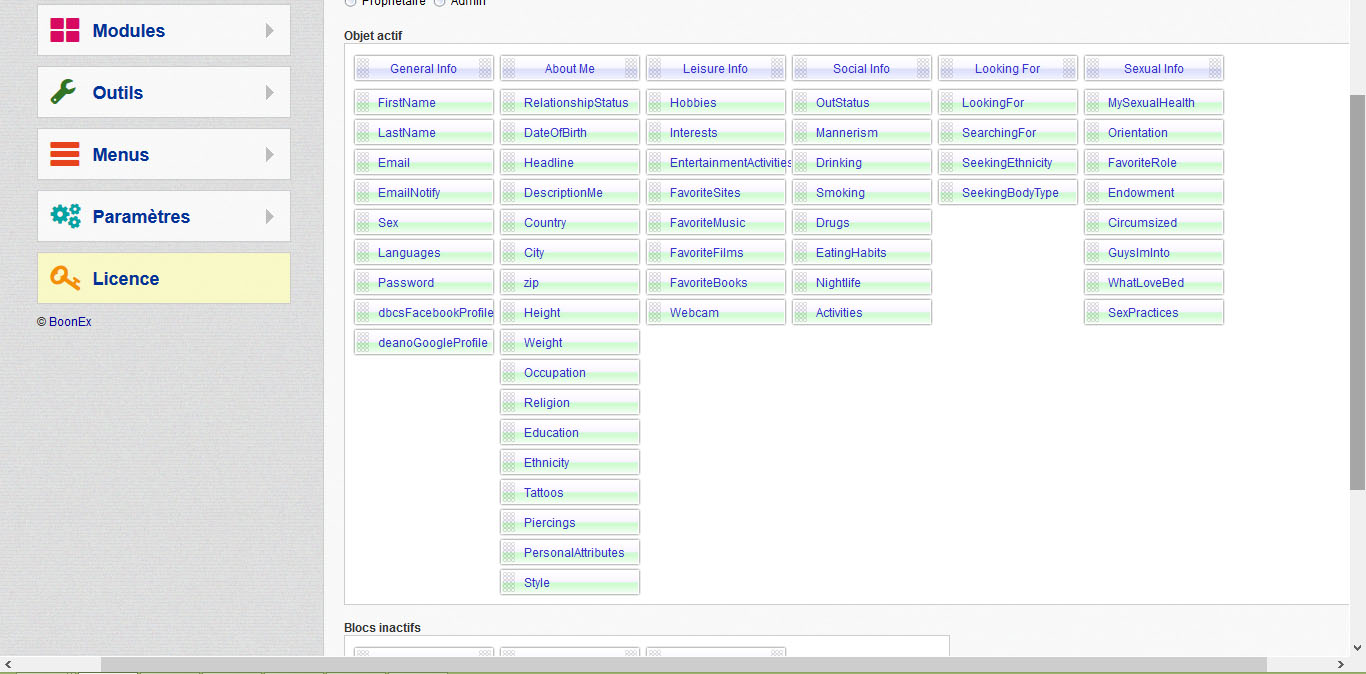Click the green wrench Outils icon
This screenshot has height=674, width=1366.
point(63,92)
